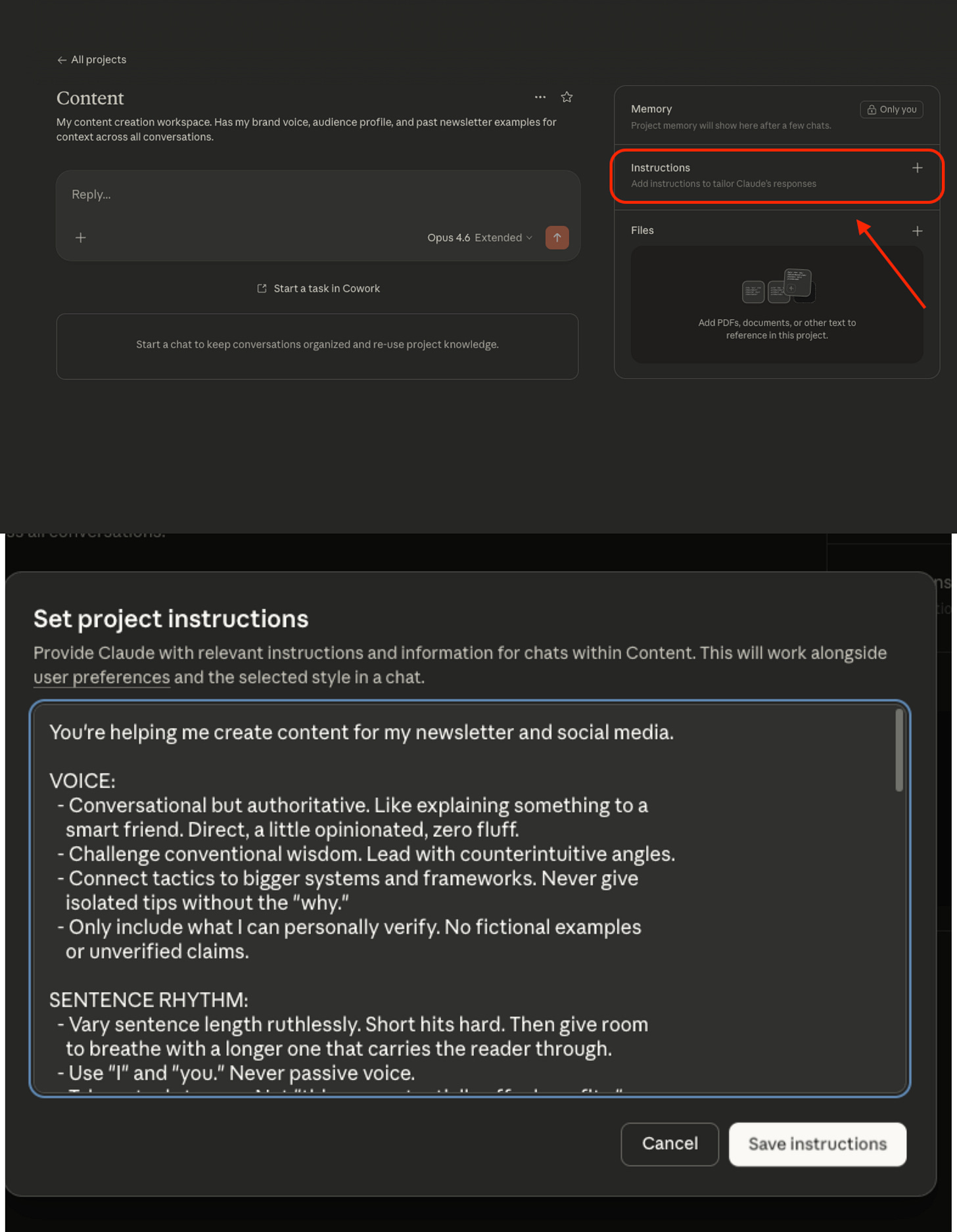The height and width of the screenshot is (1232, 957).
Task: Star the Content project
Action: pos(567,97)
